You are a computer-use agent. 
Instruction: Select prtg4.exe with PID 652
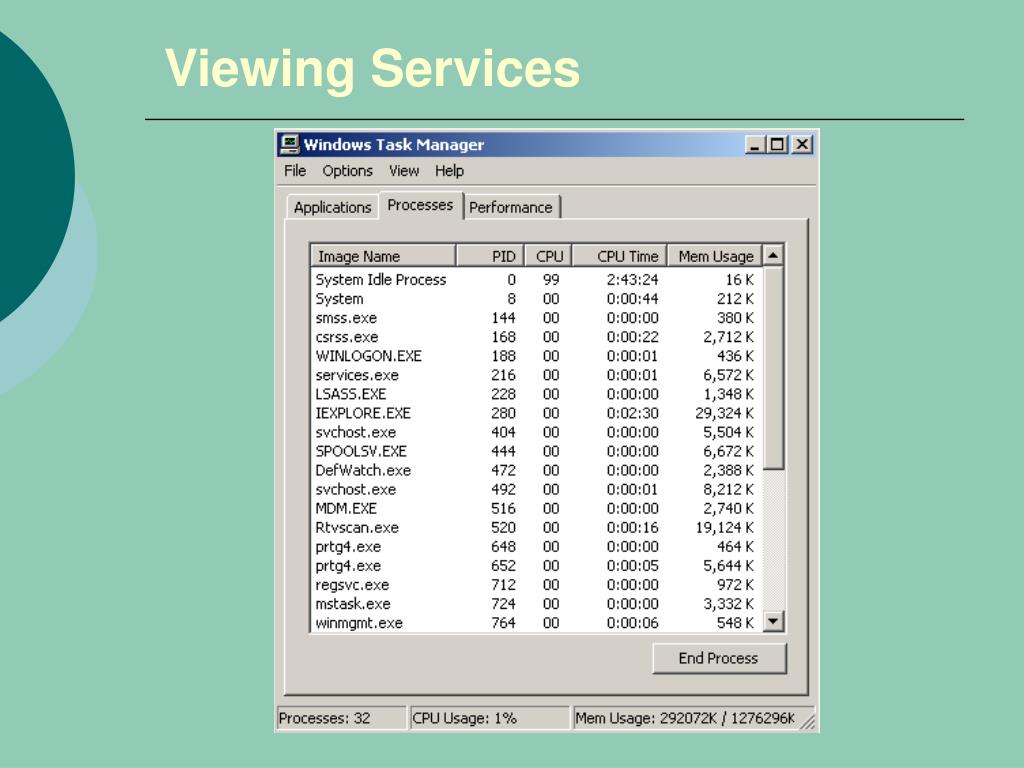(x=536, y=566)
